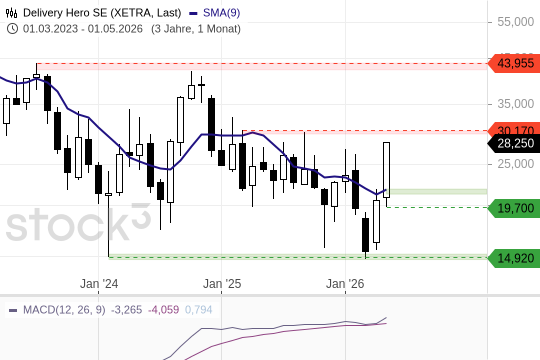Image resolution: width=540 pixels, height=360 pixels.
Task: Click the green 19,700 support price label
Action: tap(514, 208)
